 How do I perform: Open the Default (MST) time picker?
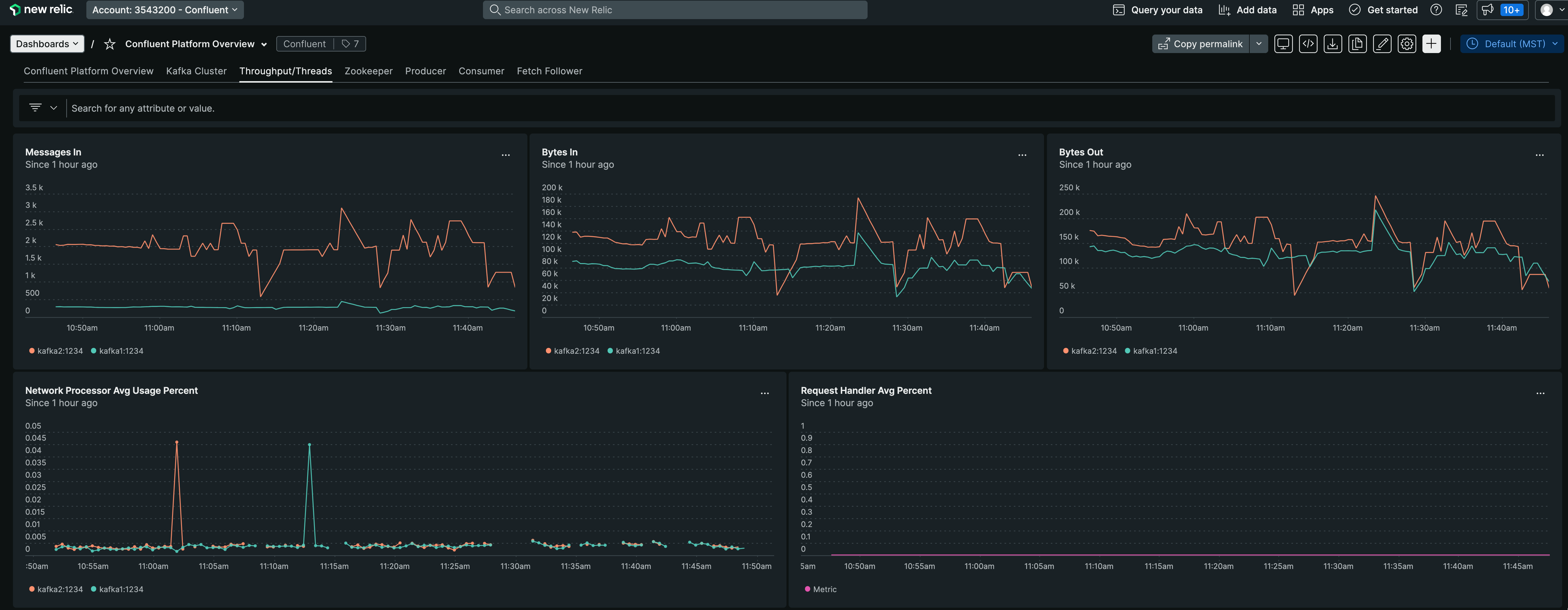pos(1511,44)
